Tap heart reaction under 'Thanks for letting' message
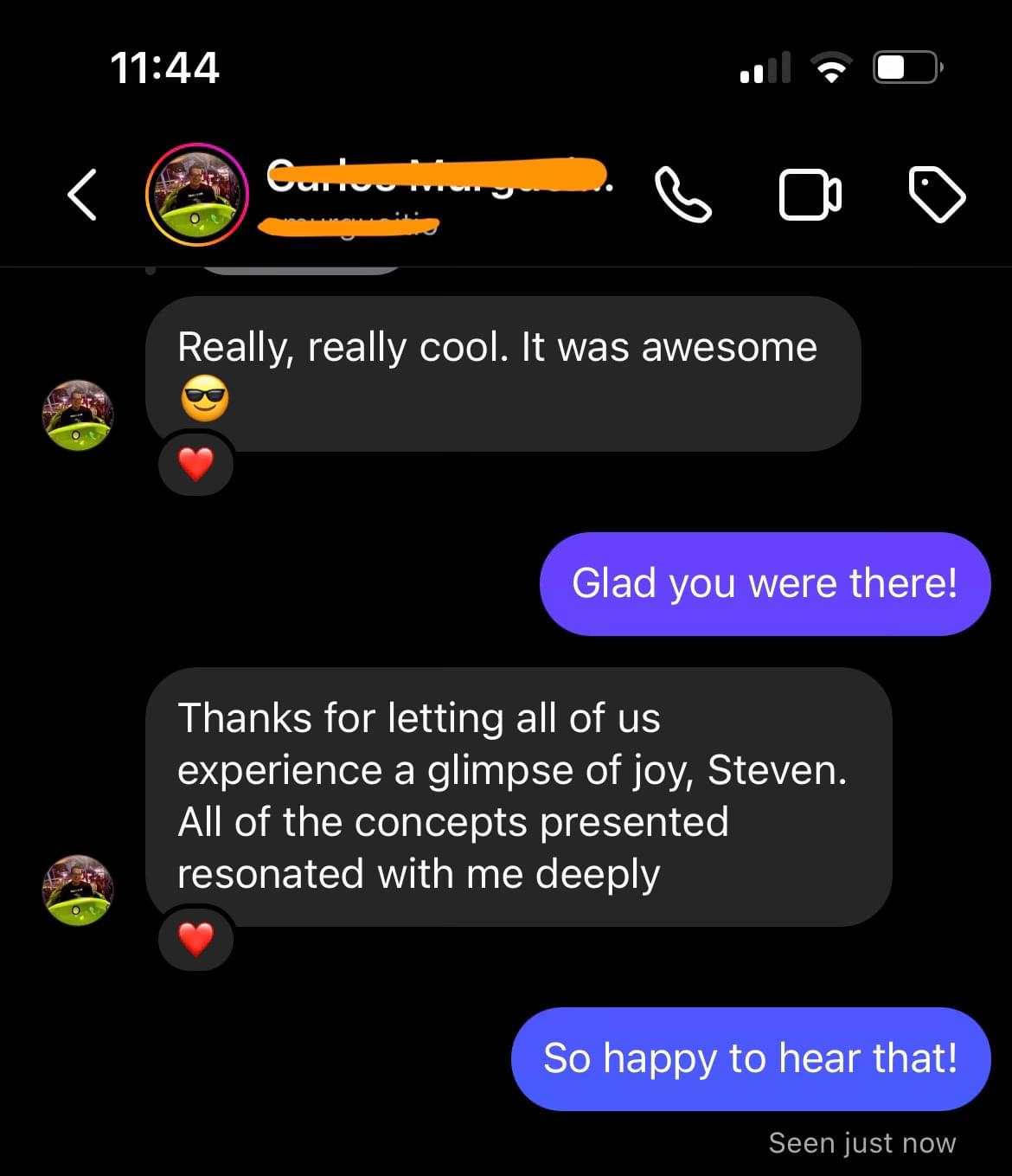1012x1176 pixels. [196, 939]
